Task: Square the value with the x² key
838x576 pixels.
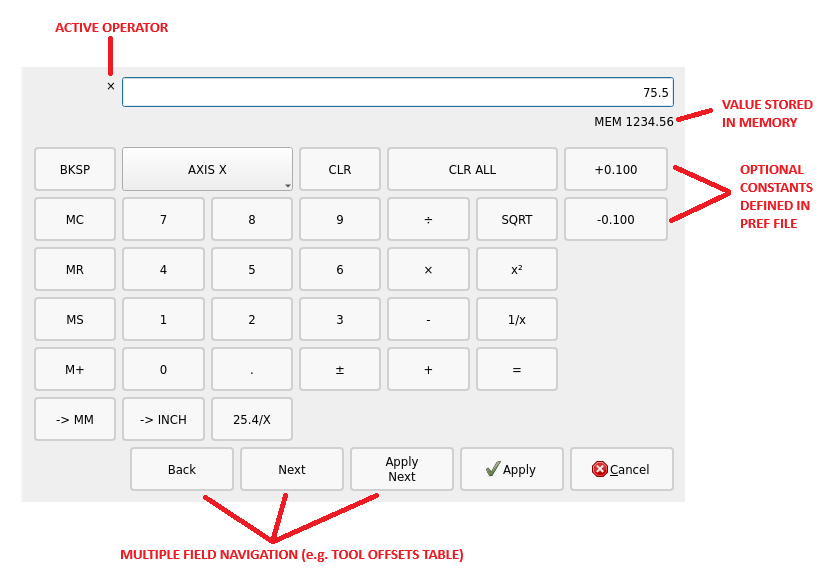Action: 516,269
